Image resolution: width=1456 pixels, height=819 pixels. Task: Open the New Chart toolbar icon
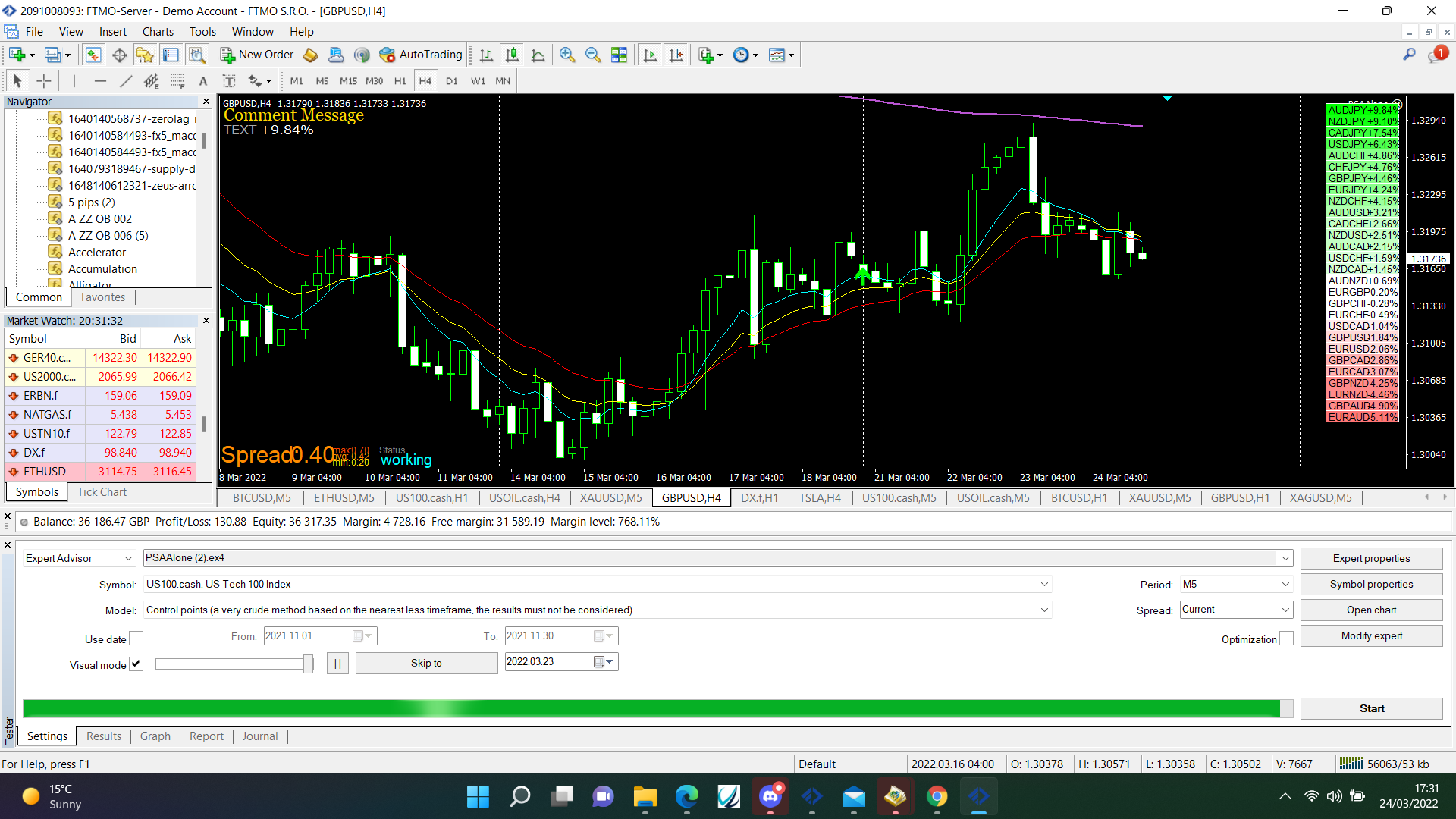(x=17, y=55)
